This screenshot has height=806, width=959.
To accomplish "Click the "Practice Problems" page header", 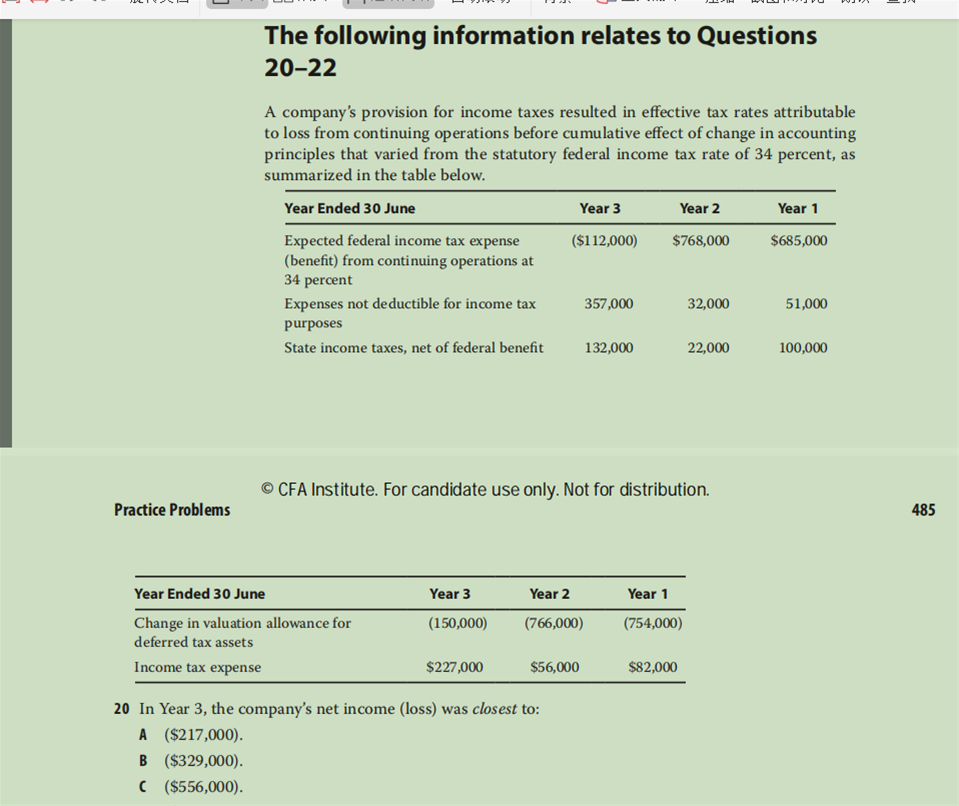I will [x=172, y=510].
